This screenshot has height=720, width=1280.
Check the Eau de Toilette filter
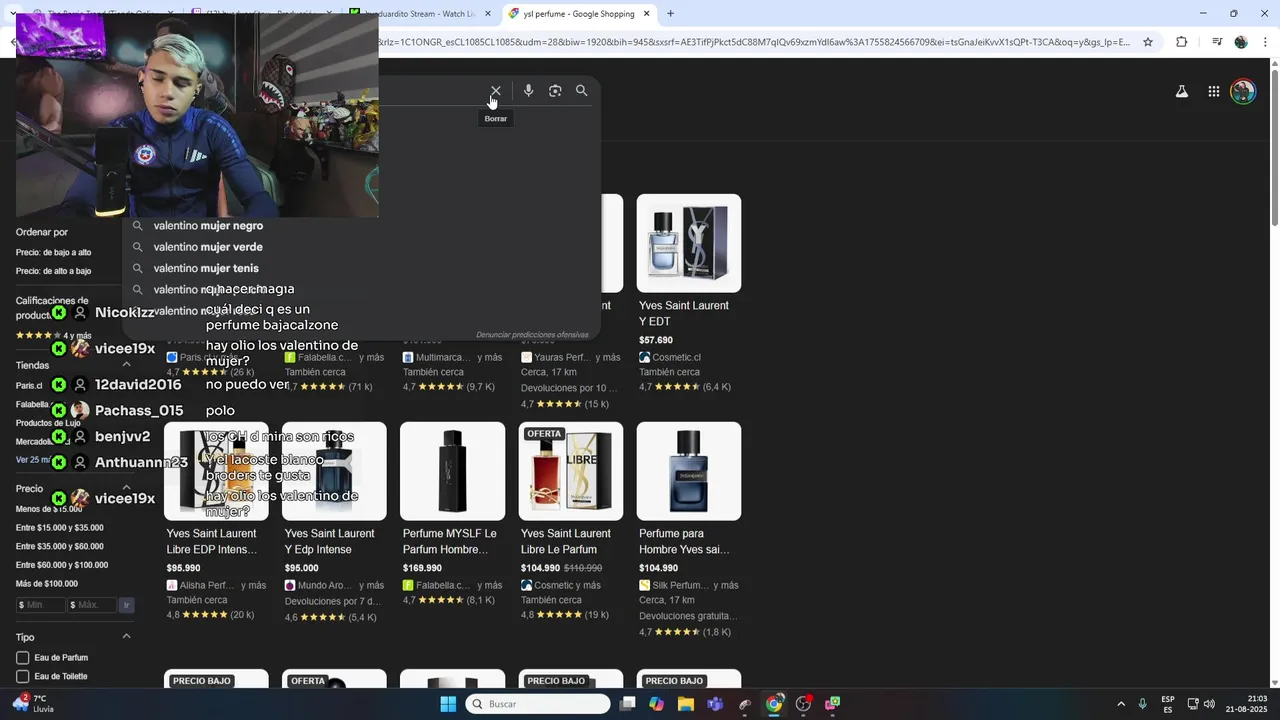click(23, 677)
